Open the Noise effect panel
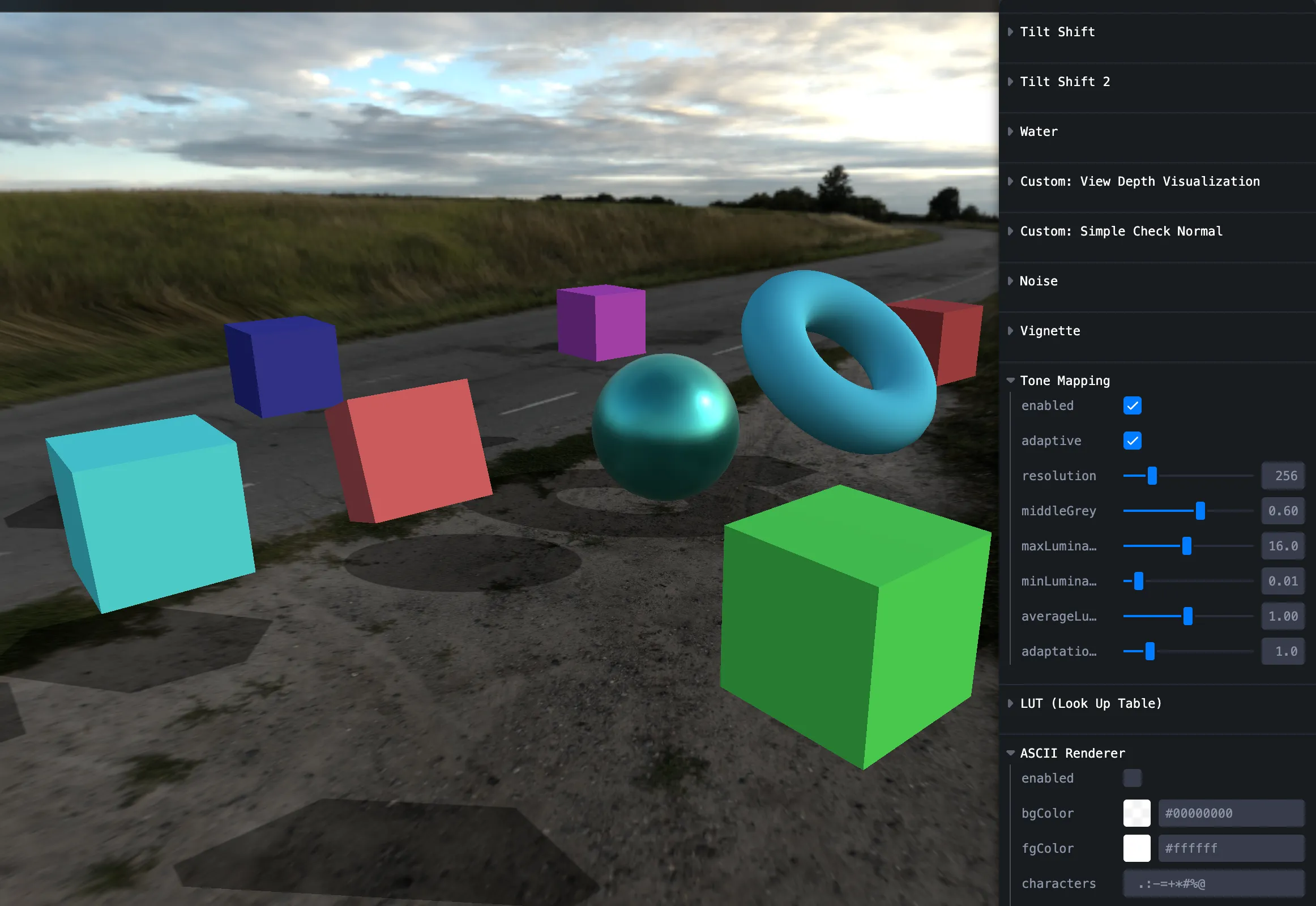 coord(1039,280)
